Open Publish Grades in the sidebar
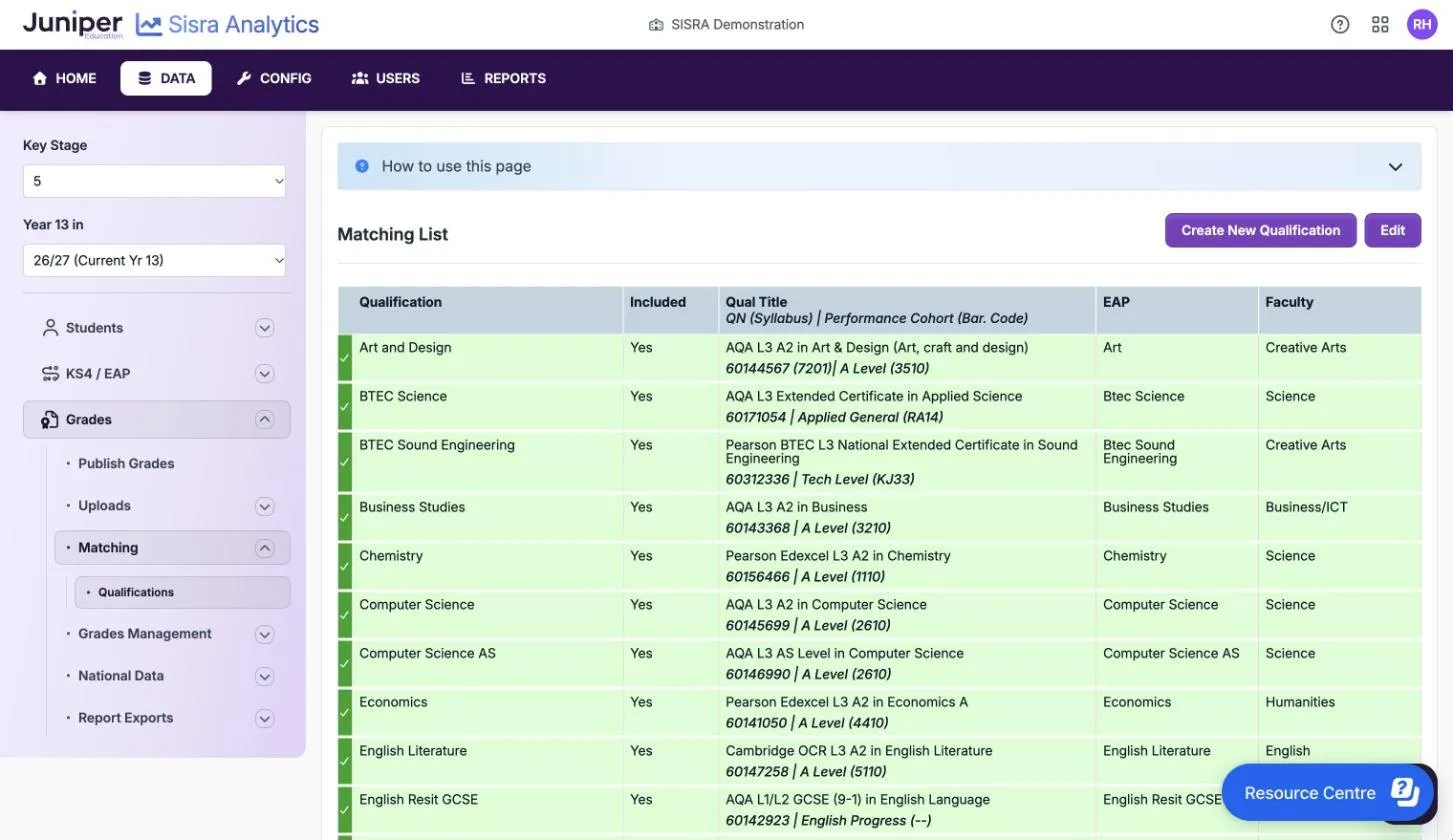This screenshot has width=1453, height=840. coord(126,464)
